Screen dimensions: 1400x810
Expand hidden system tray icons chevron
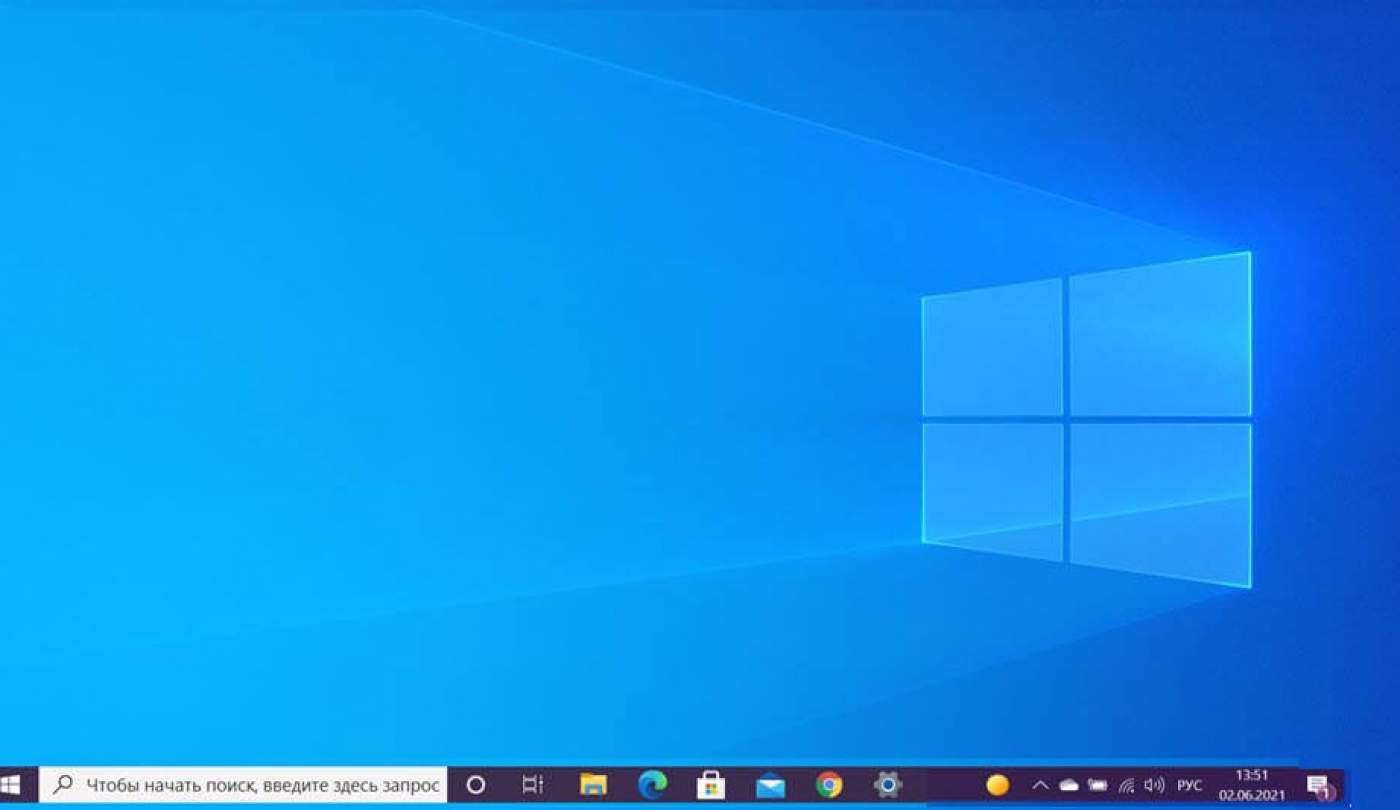tap(1040, 786)
